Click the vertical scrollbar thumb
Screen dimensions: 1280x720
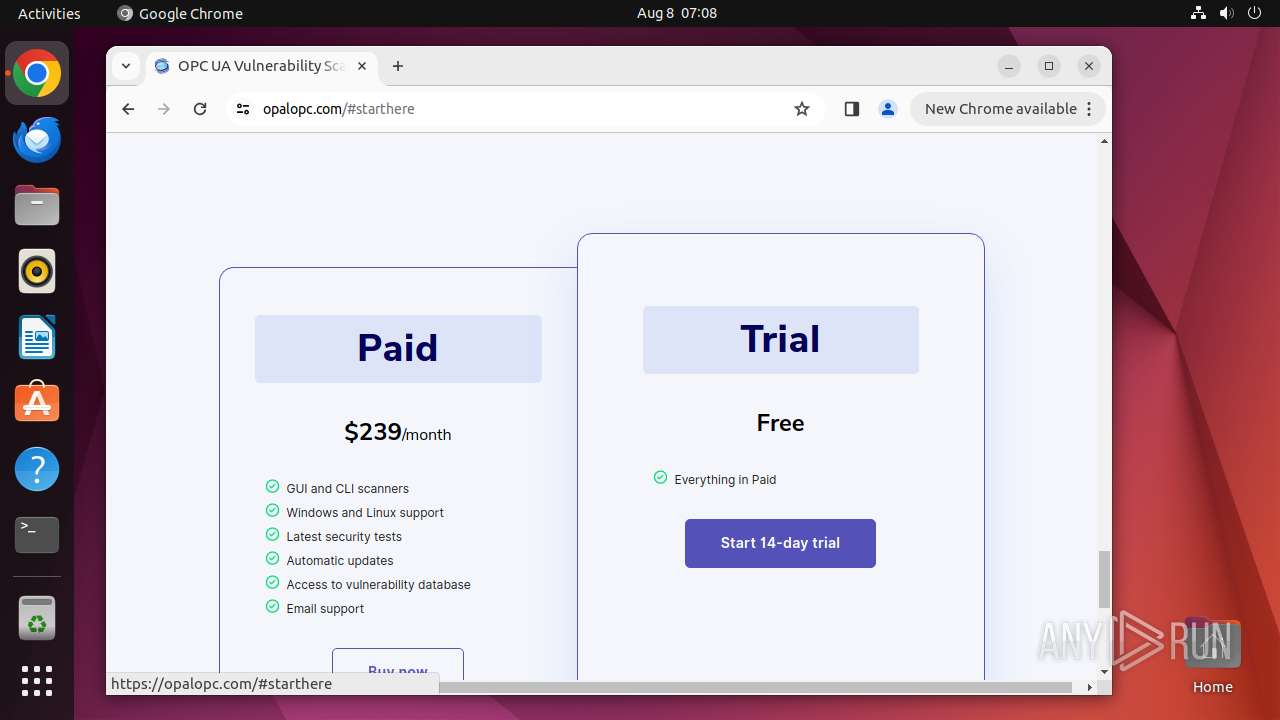1104,578
